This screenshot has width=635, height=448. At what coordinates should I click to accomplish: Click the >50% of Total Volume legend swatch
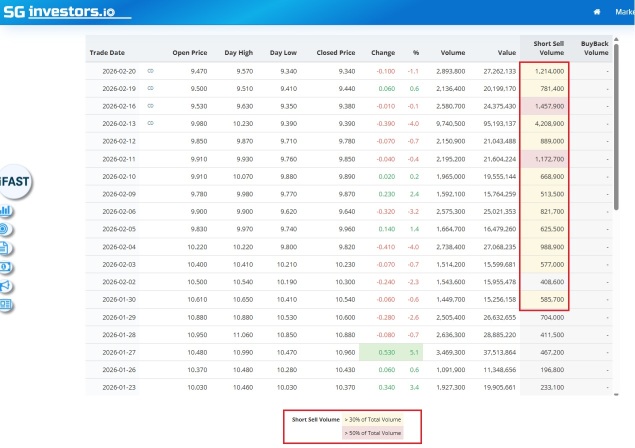click(373, 433)
